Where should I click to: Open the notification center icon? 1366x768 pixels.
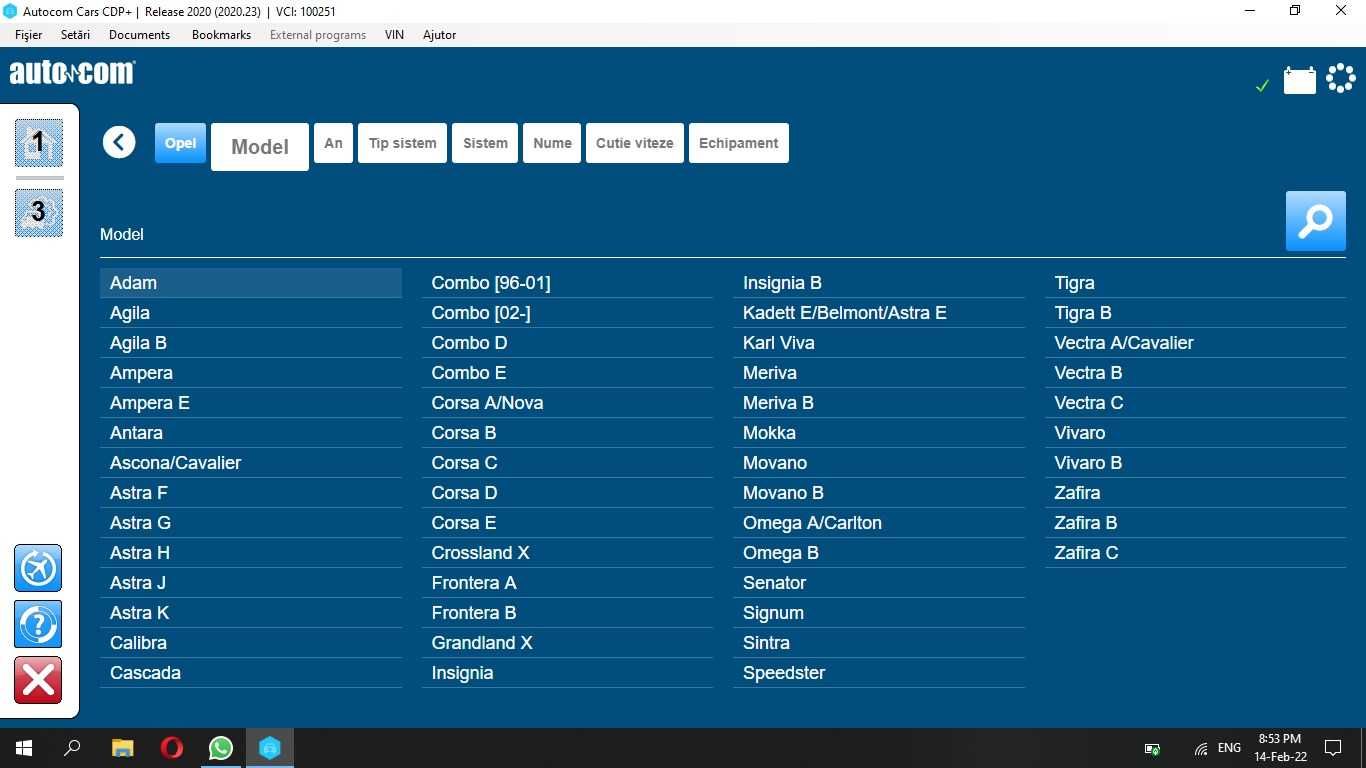click(1333, 748)
